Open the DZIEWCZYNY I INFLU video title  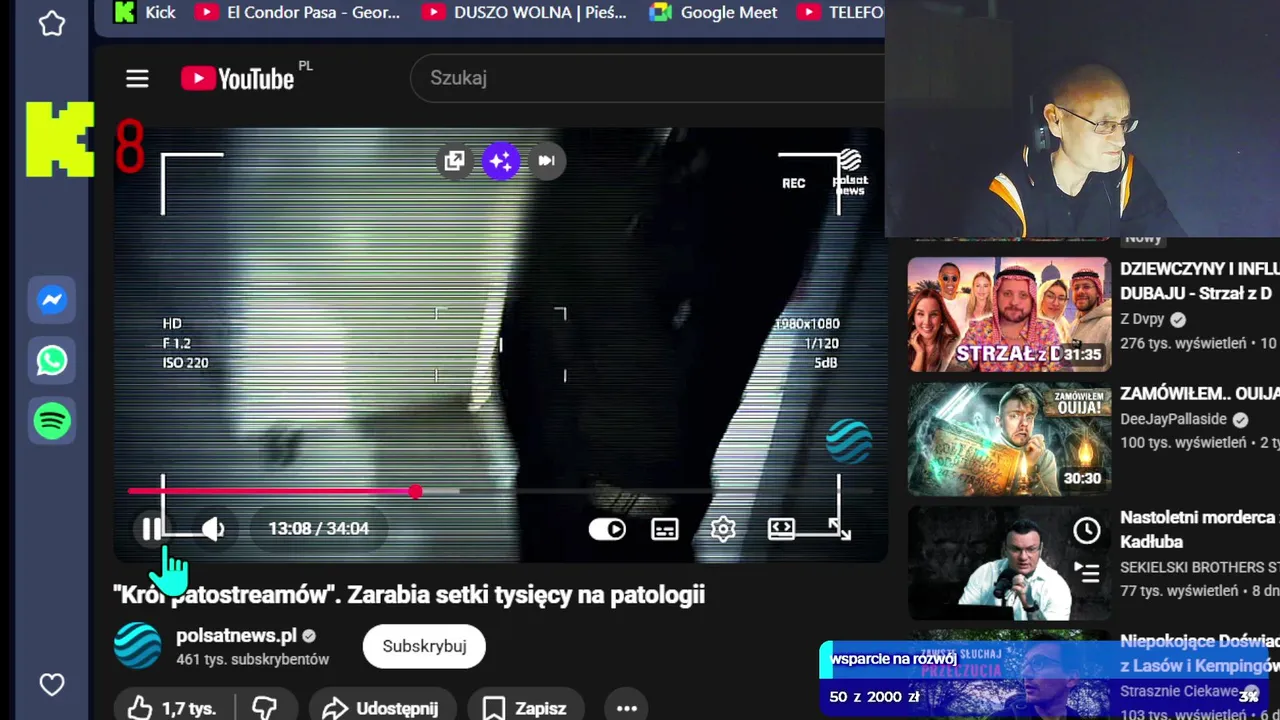pyautogui.click(x=1200, y=281)
